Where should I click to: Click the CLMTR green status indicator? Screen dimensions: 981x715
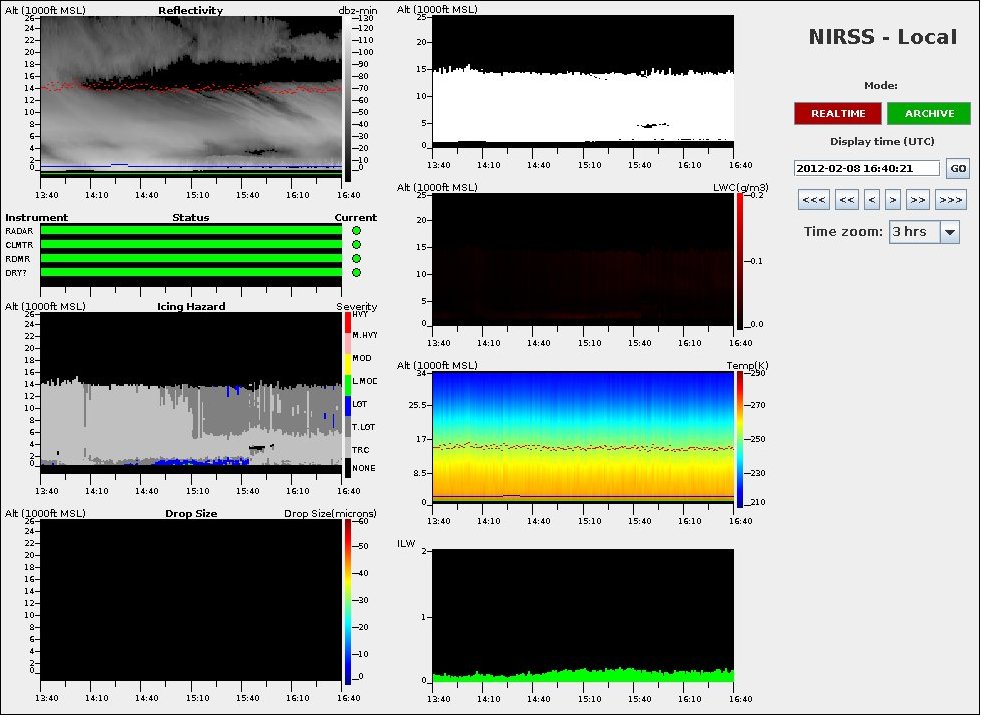point(356,244)
